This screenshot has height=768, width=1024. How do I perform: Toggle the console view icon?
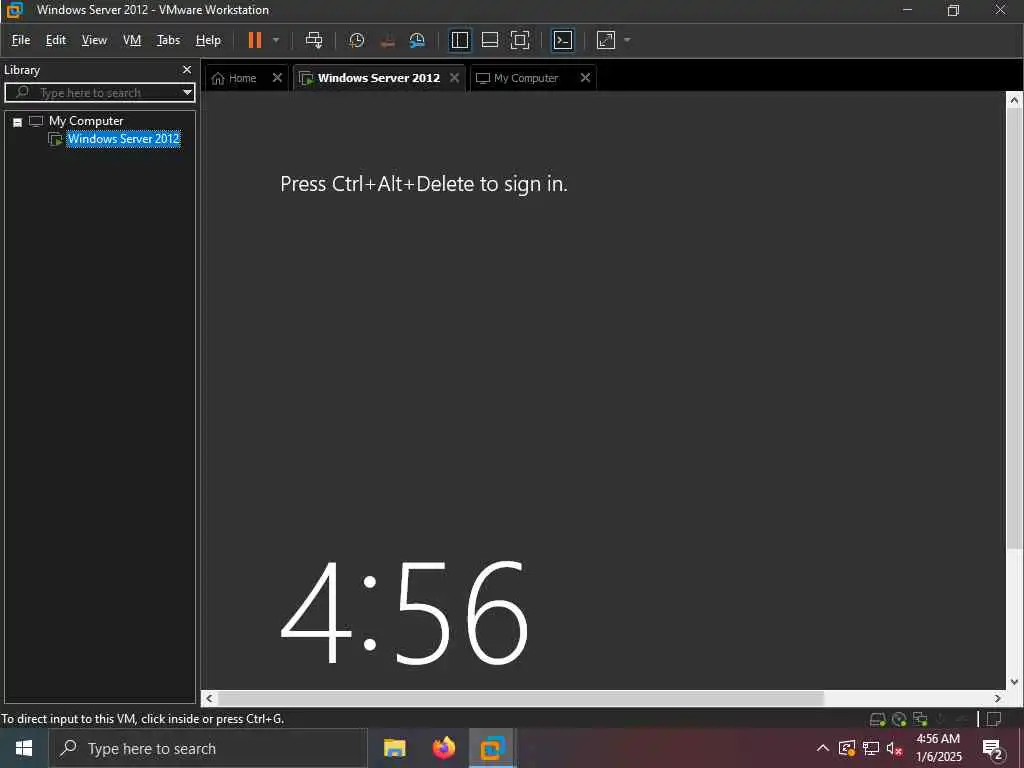pos(563,40)
